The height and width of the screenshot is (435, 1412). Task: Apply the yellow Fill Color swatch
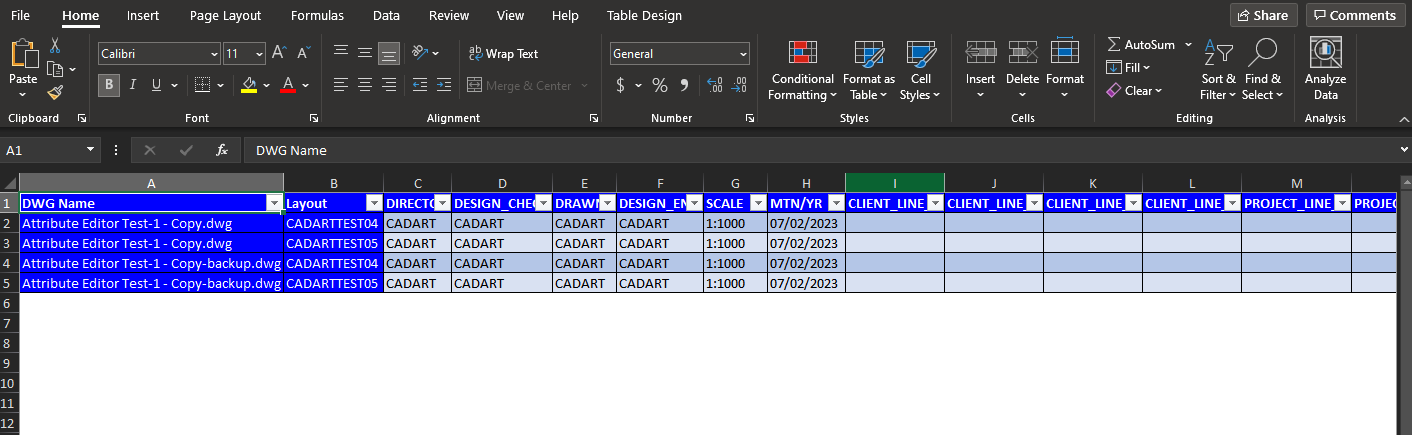click(249, 85)
